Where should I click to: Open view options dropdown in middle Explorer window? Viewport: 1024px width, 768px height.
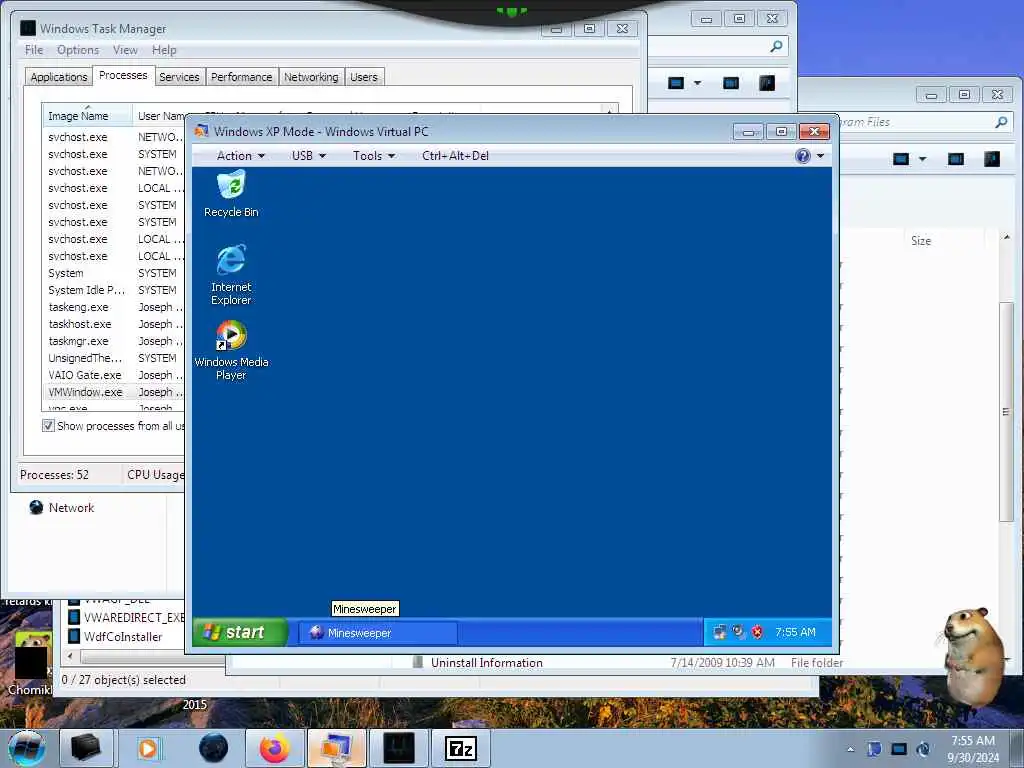(697, 83)
